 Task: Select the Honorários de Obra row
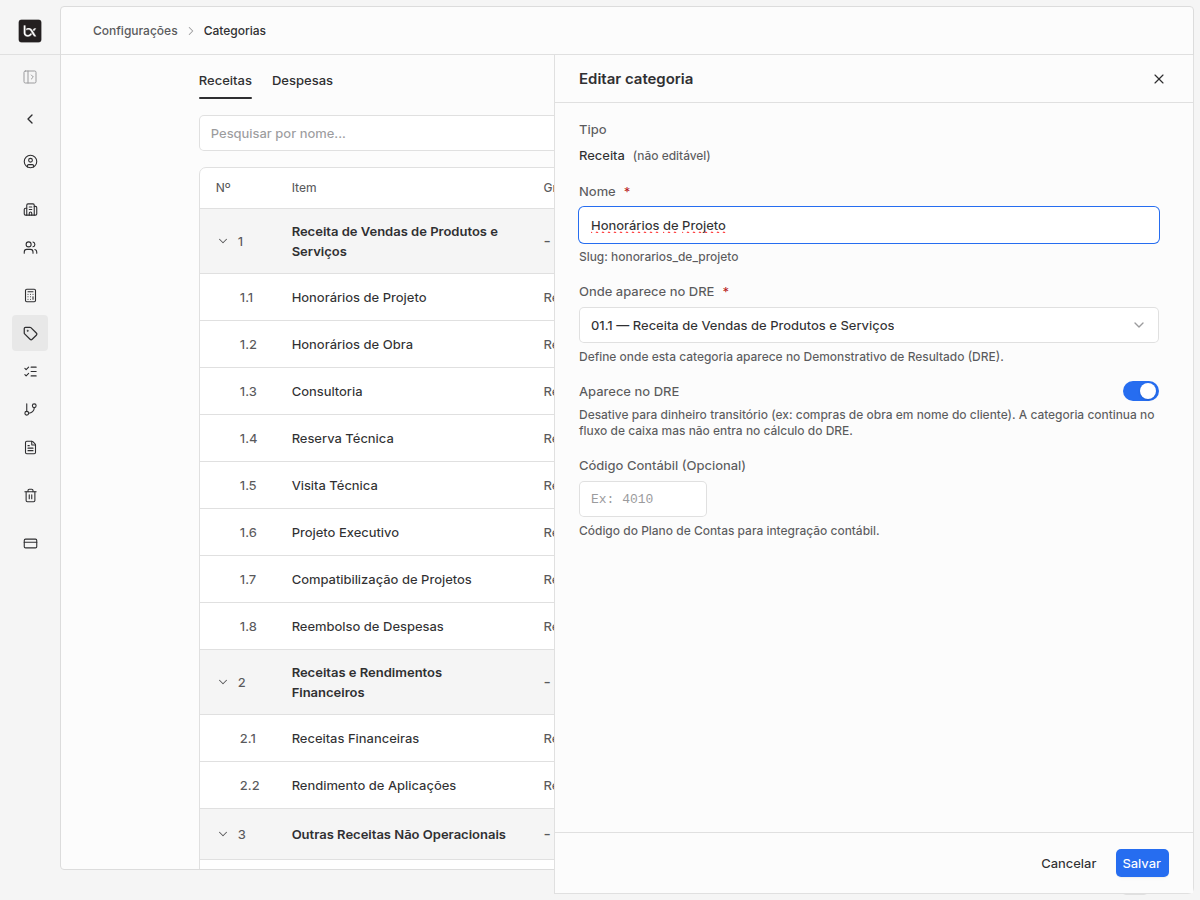[x=377, y=344]
